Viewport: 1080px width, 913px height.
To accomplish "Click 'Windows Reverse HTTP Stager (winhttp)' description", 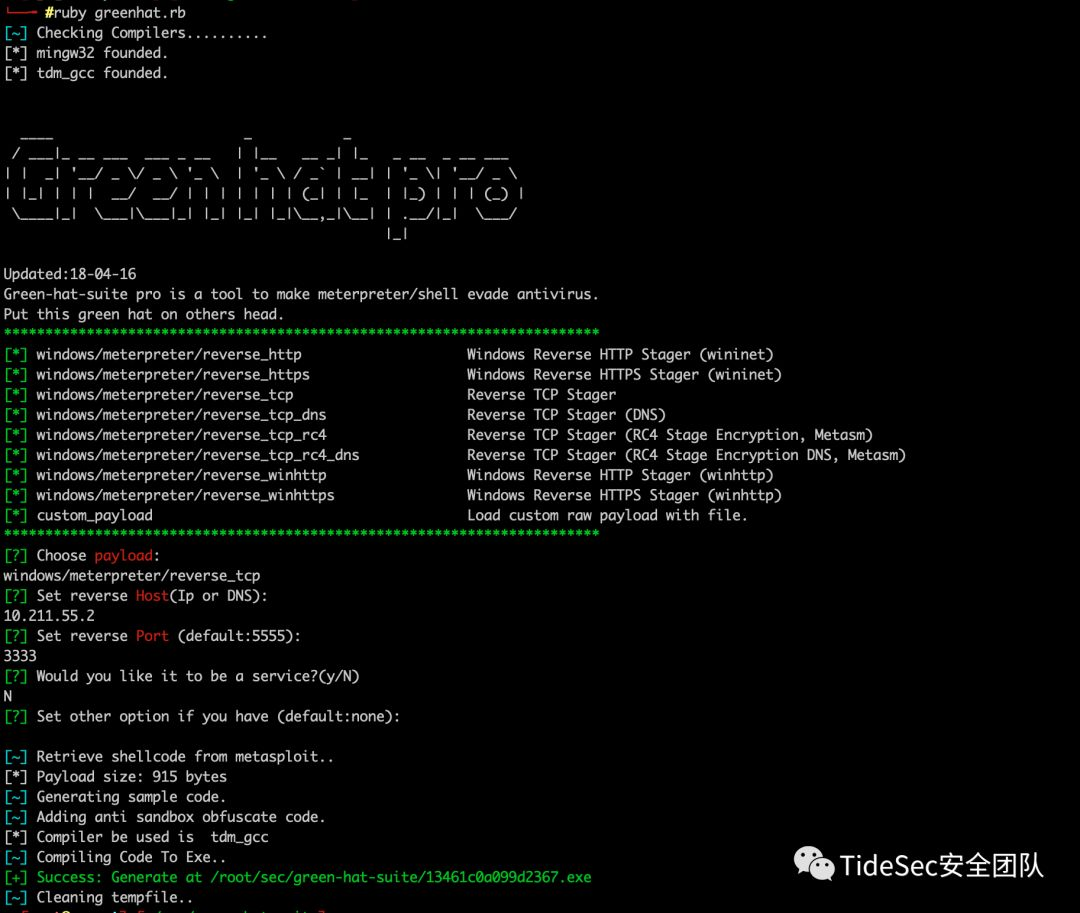I will click(x=620, y=474).
